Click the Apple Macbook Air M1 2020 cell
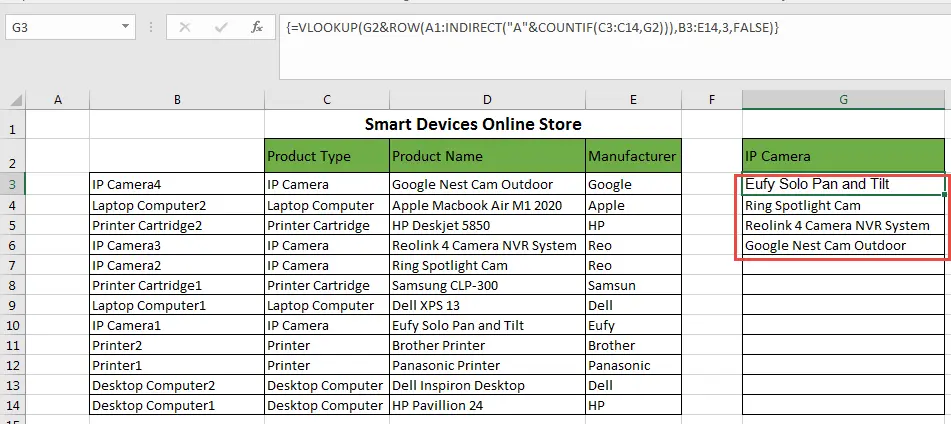This screenshot has width=951, height=424. point(487,206)
